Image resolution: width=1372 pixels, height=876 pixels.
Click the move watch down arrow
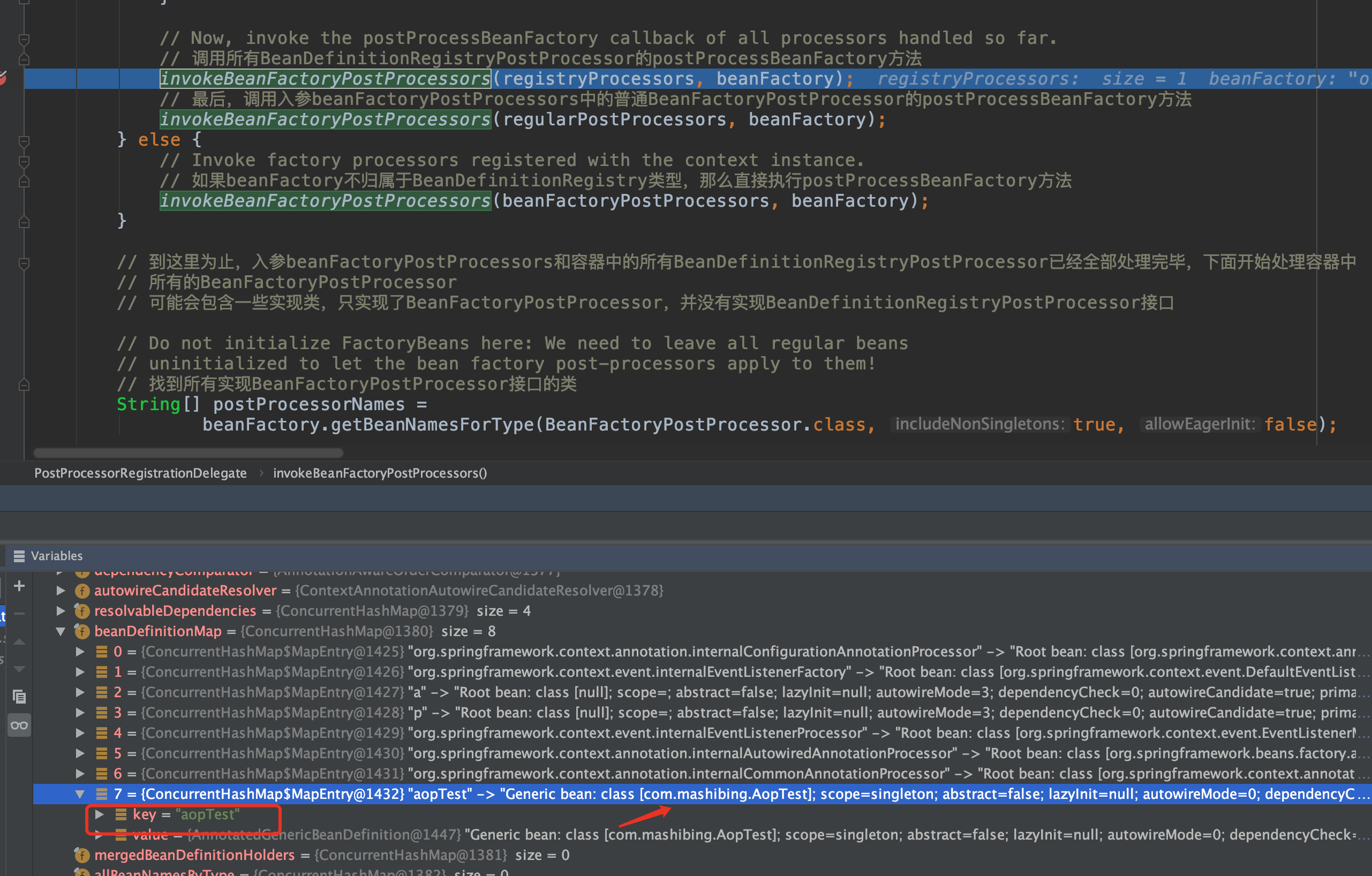[19, 669]
